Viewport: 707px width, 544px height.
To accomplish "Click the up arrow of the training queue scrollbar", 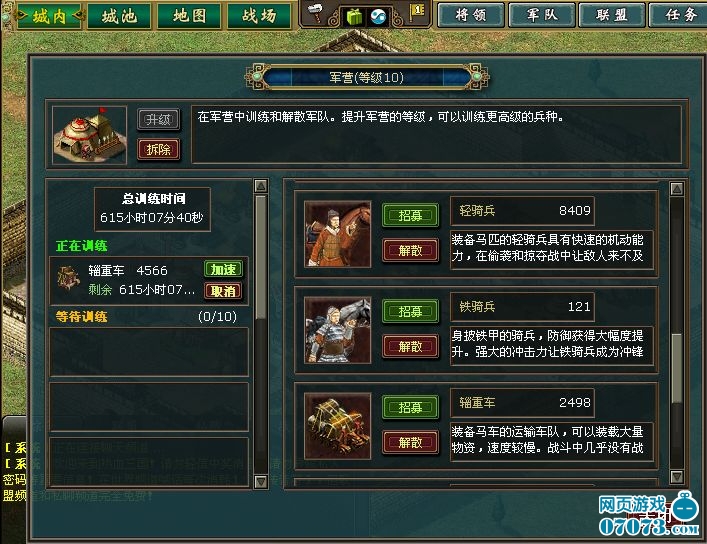I will 261,186.
